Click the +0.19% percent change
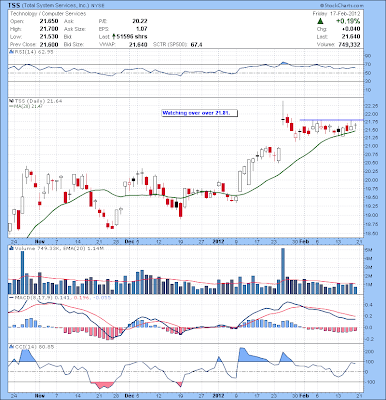The image size is (386, 400). coord(348,21)
